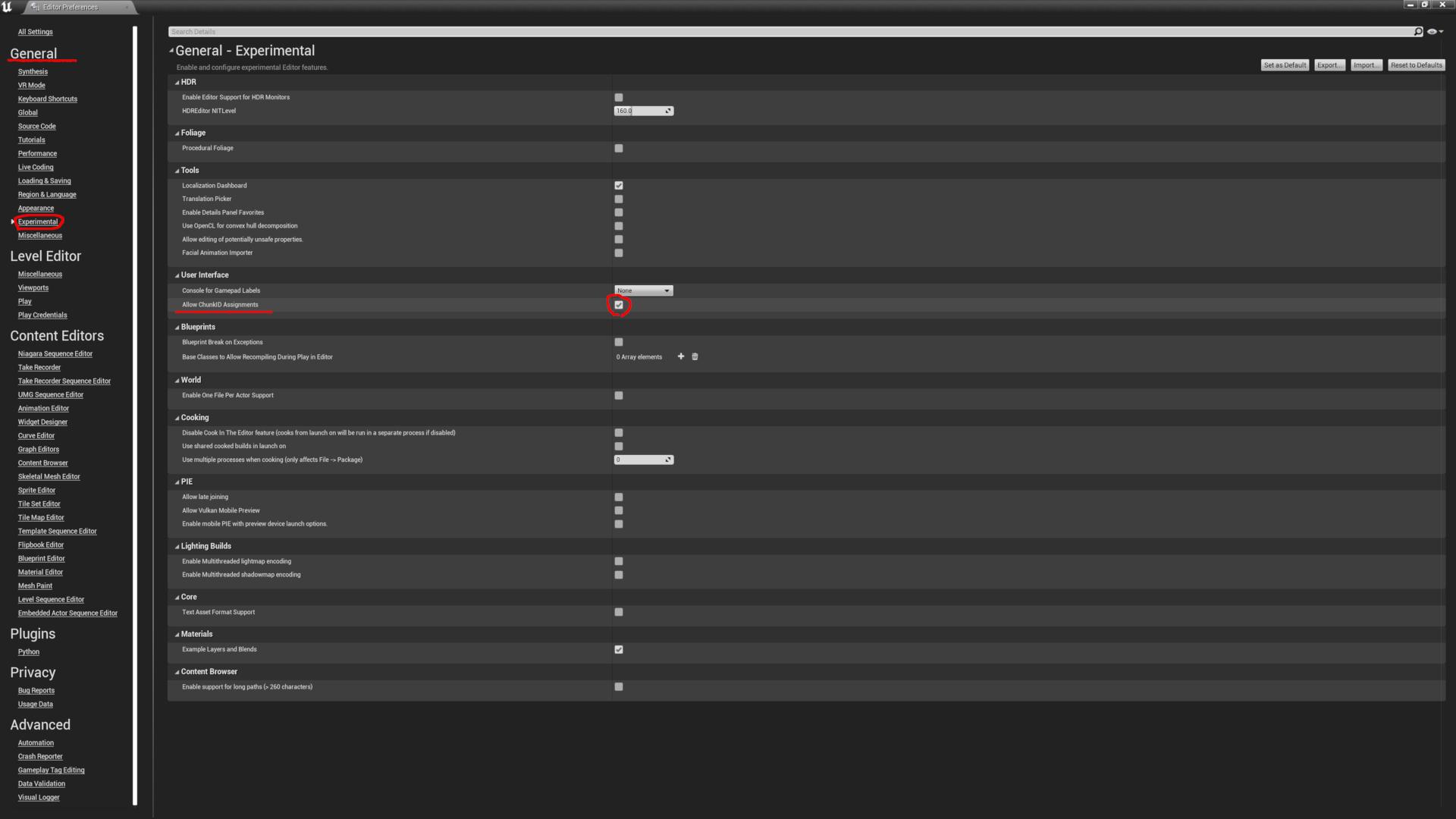
Task: Collapse the User Interface section
Action: 177,276
